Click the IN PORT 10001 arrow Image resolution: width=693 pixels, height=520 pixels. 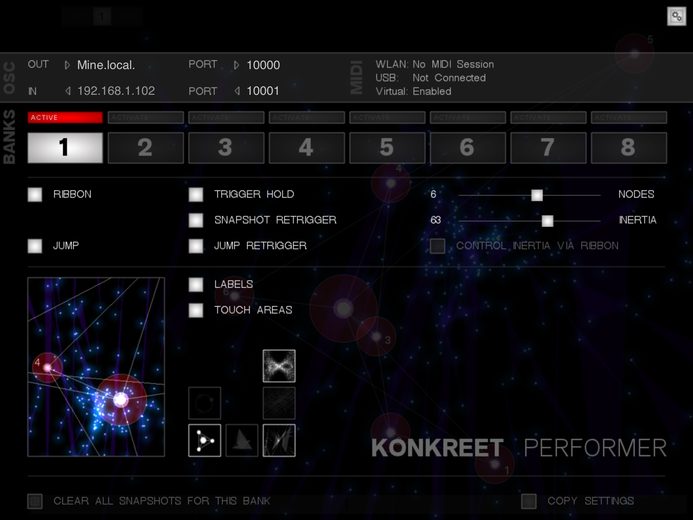(237, 91)
